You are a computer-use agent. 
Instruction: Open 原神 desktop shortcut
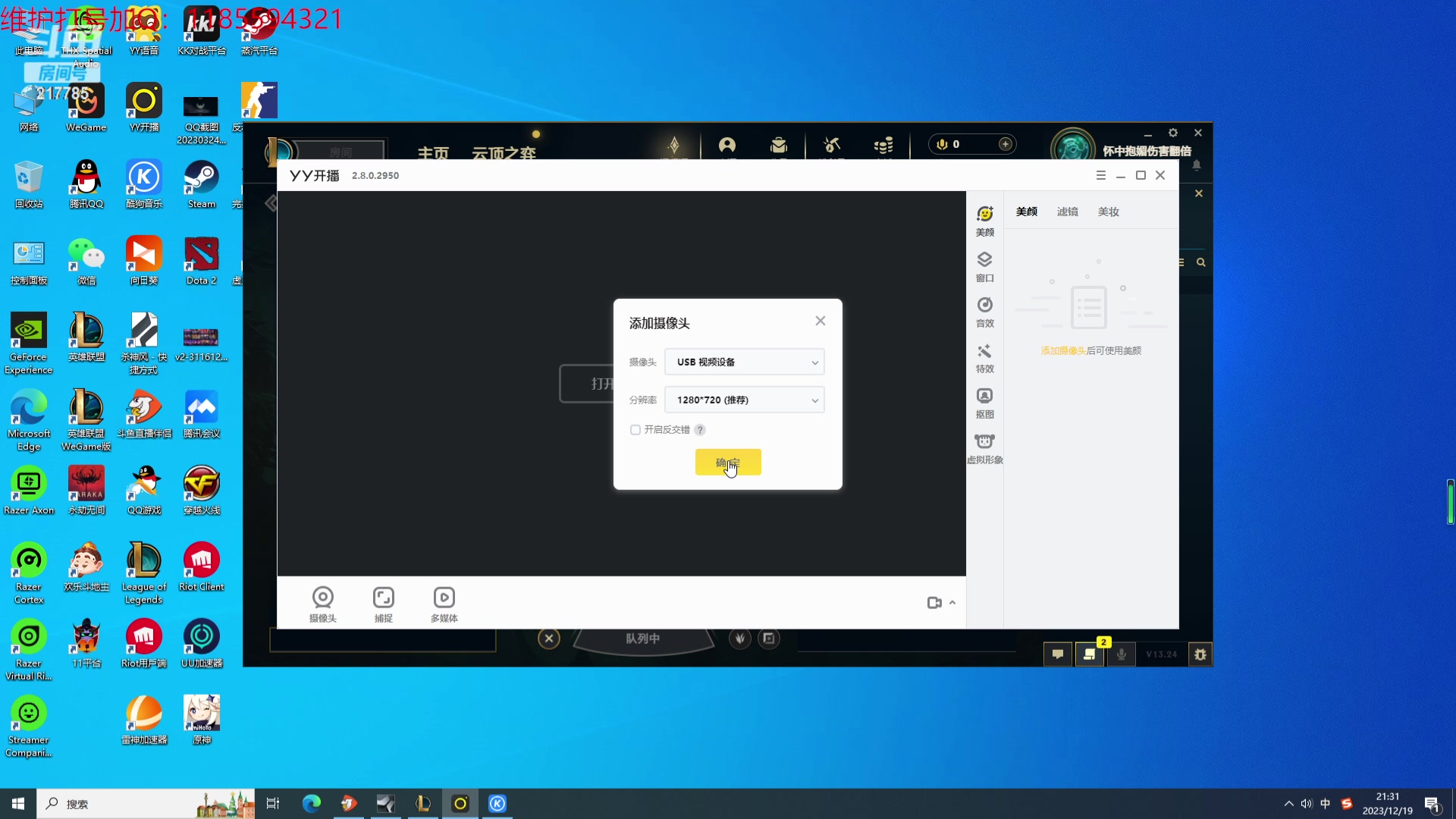[202, 720]
